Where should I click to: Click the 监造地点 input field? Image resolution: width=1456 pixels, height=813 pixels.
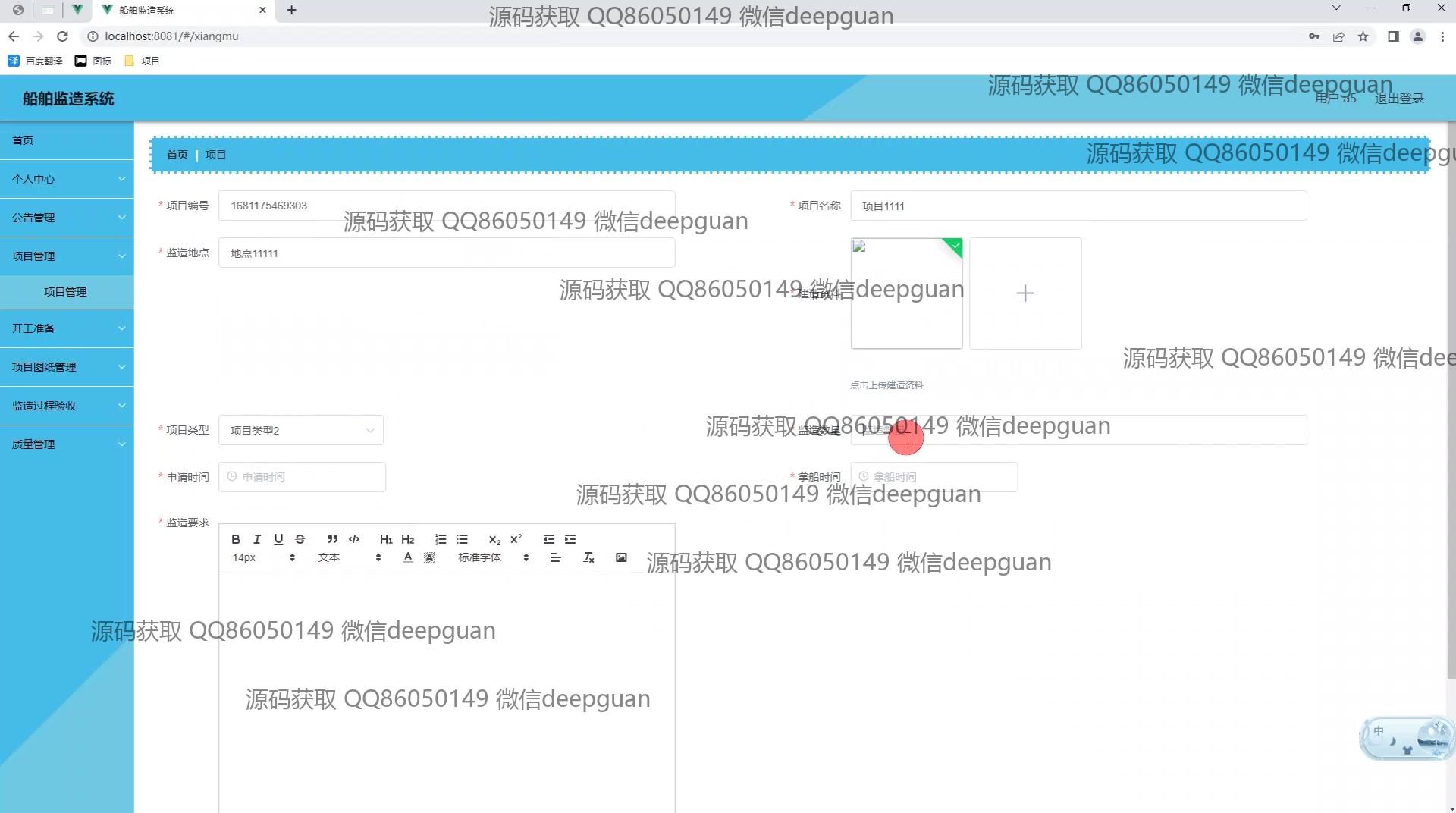pyautogui.click(x=447, y=253)
